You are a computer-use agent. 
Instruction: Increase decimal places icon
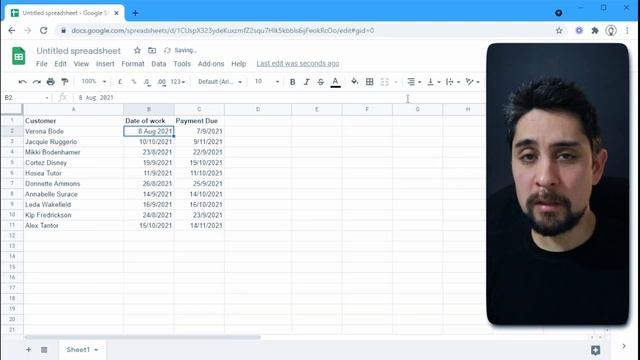tap(161, 82)
